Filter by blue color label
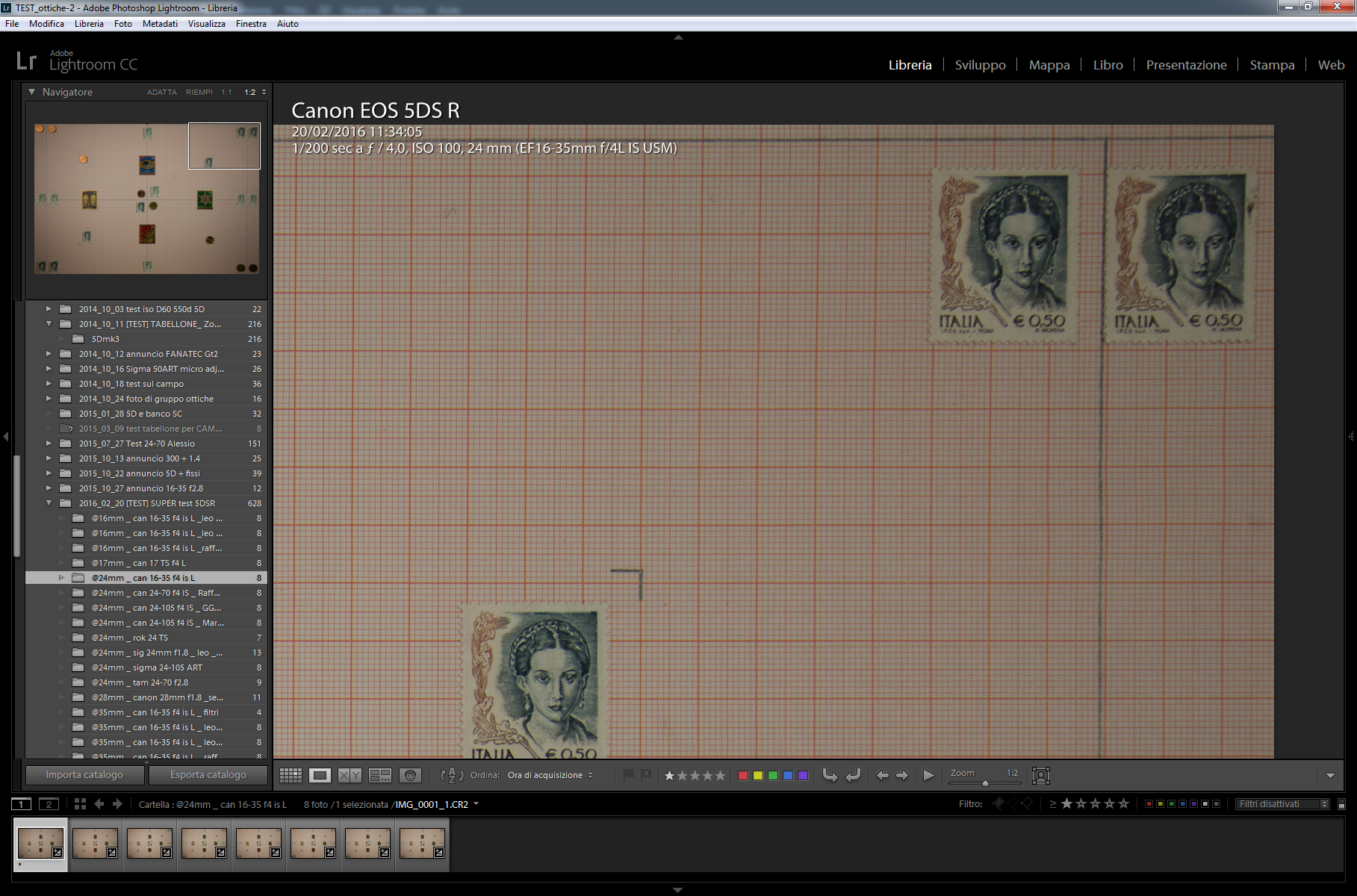The image size is (1357, 896). (x=1182, y=804)
